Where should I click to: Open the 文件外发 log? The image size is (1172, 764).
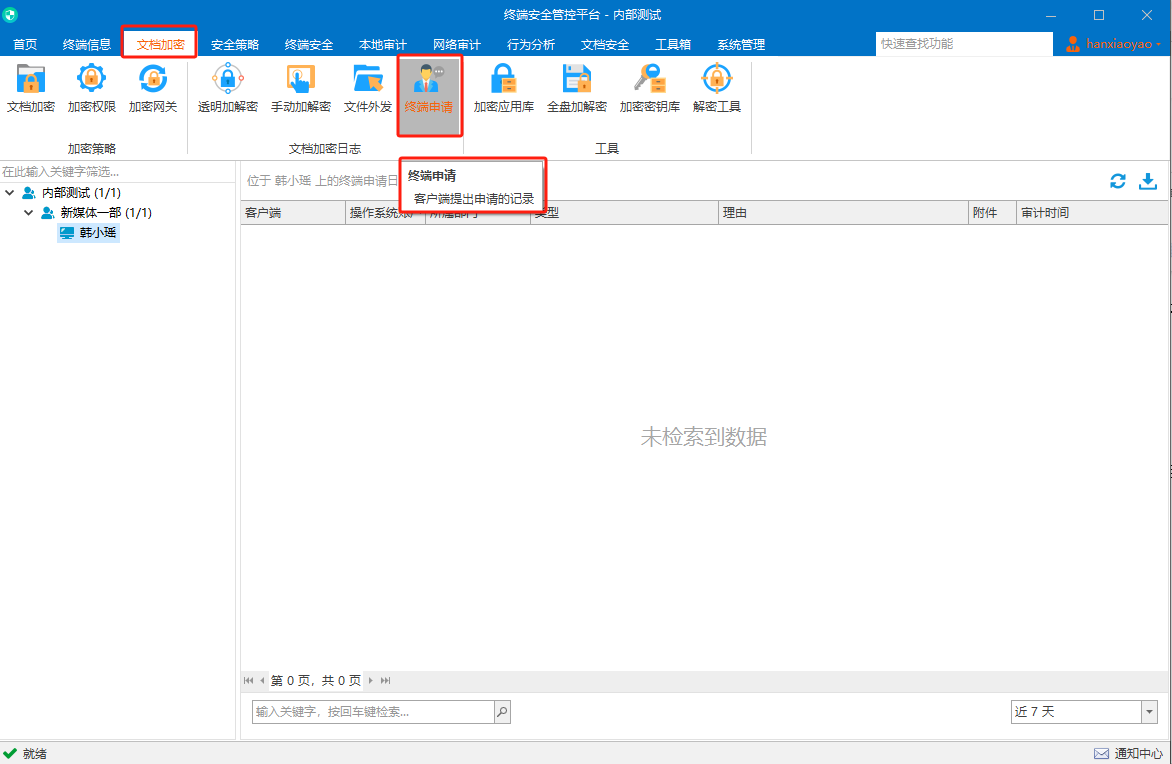click(x=368, y=89)
